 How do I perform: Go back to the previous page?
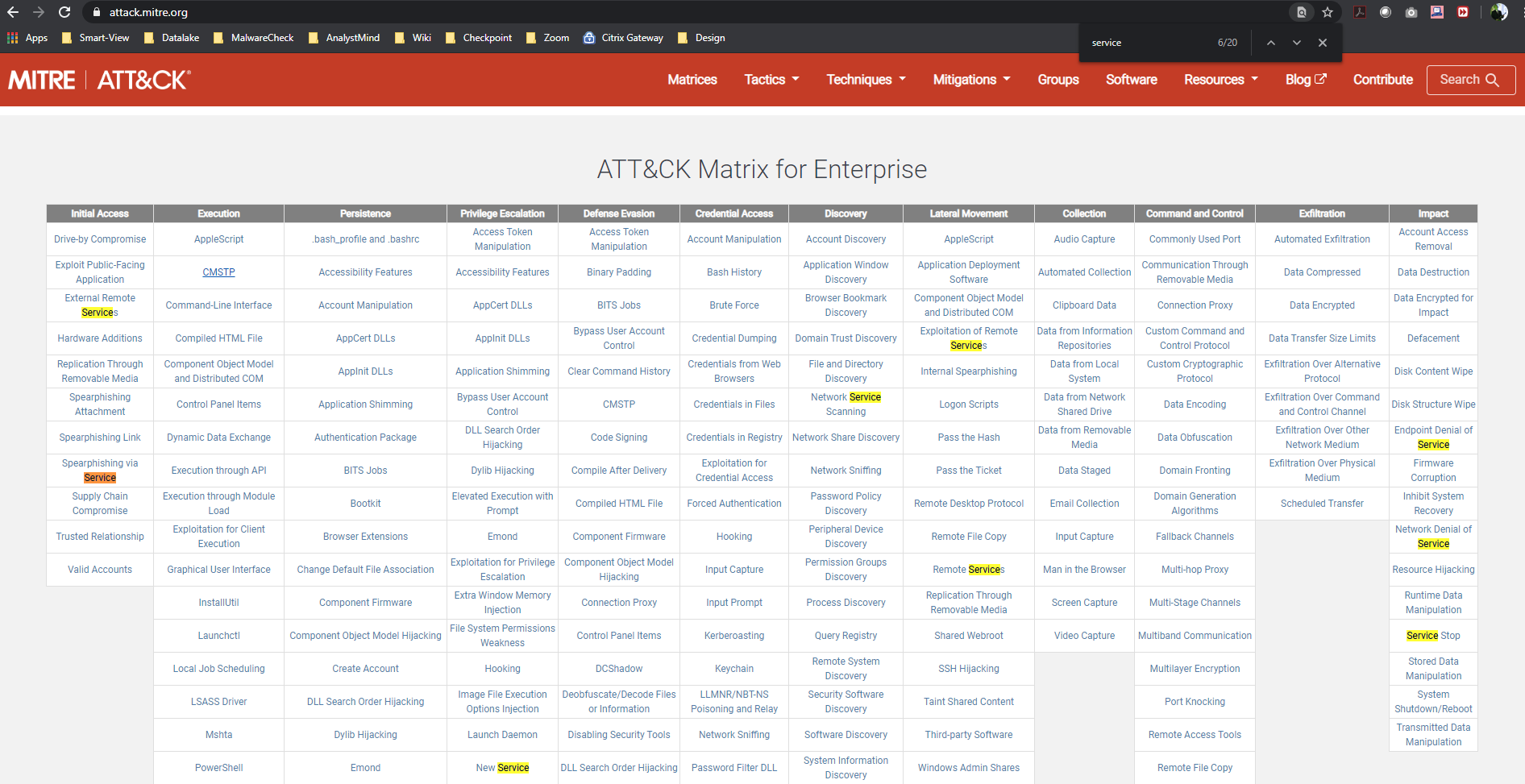tap(13, 12)
